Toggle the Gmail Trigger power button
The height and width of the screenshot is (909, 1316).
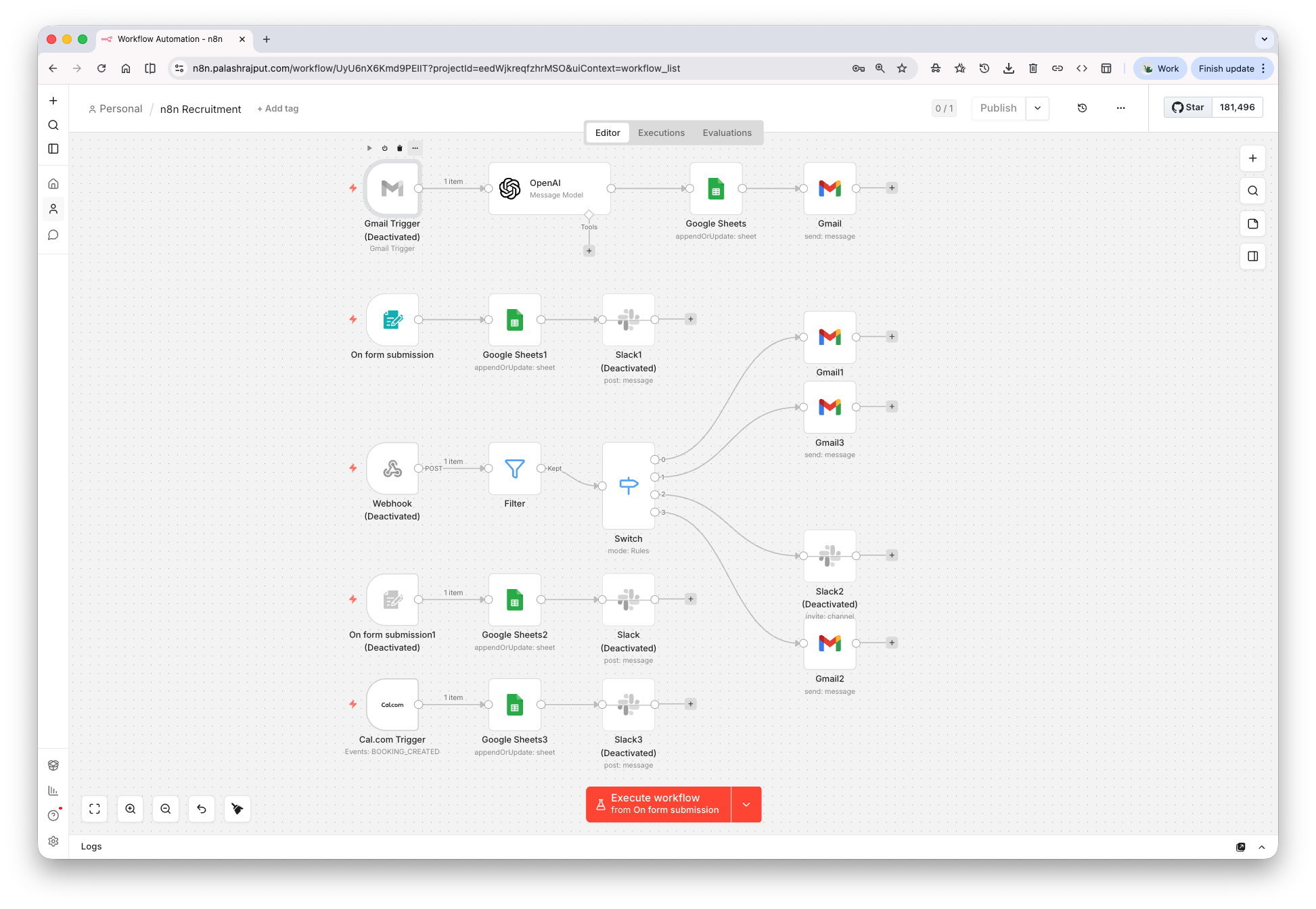[384, 148]
